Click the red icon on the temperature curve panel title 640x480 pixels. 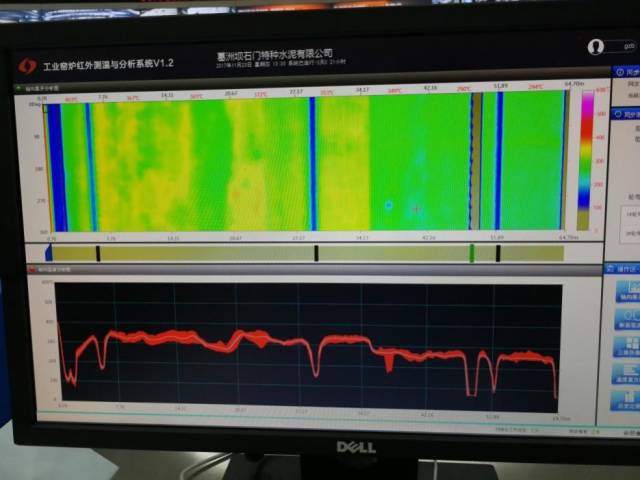point(32,269)
